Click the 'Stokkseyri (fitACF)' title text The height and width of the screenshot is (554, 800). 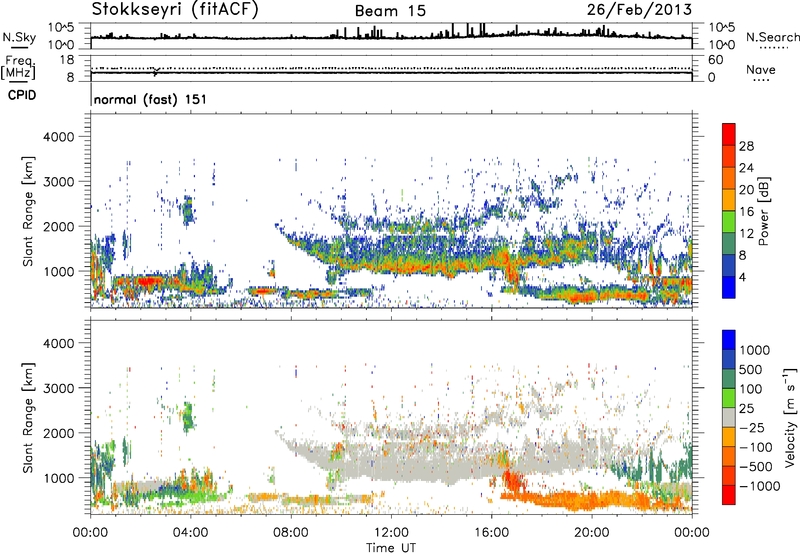(x=175, y=9)
